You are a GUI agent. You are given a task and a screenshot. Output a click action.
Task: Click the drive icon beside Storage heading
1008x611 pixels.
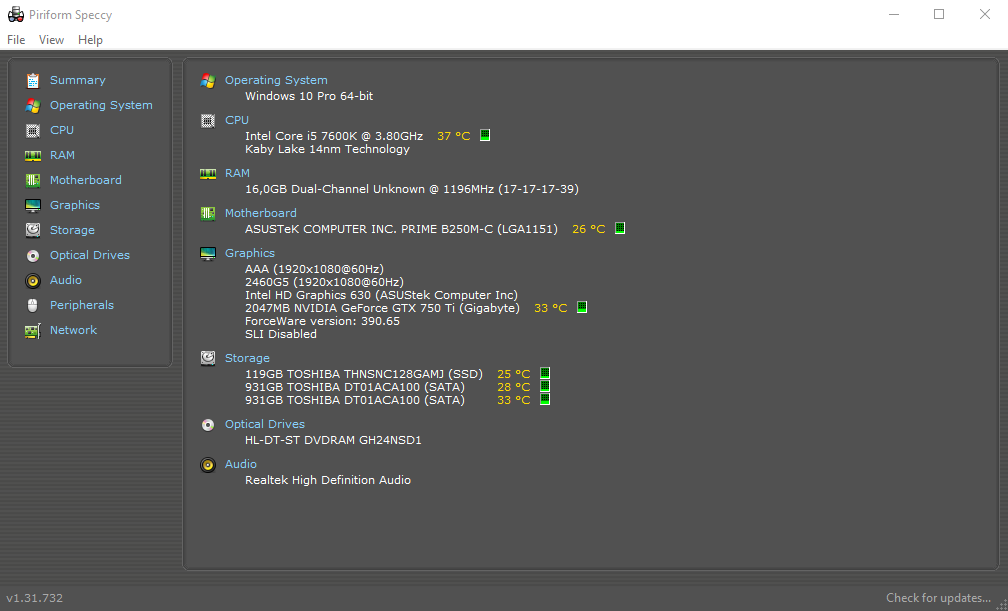tap(208, 358)
